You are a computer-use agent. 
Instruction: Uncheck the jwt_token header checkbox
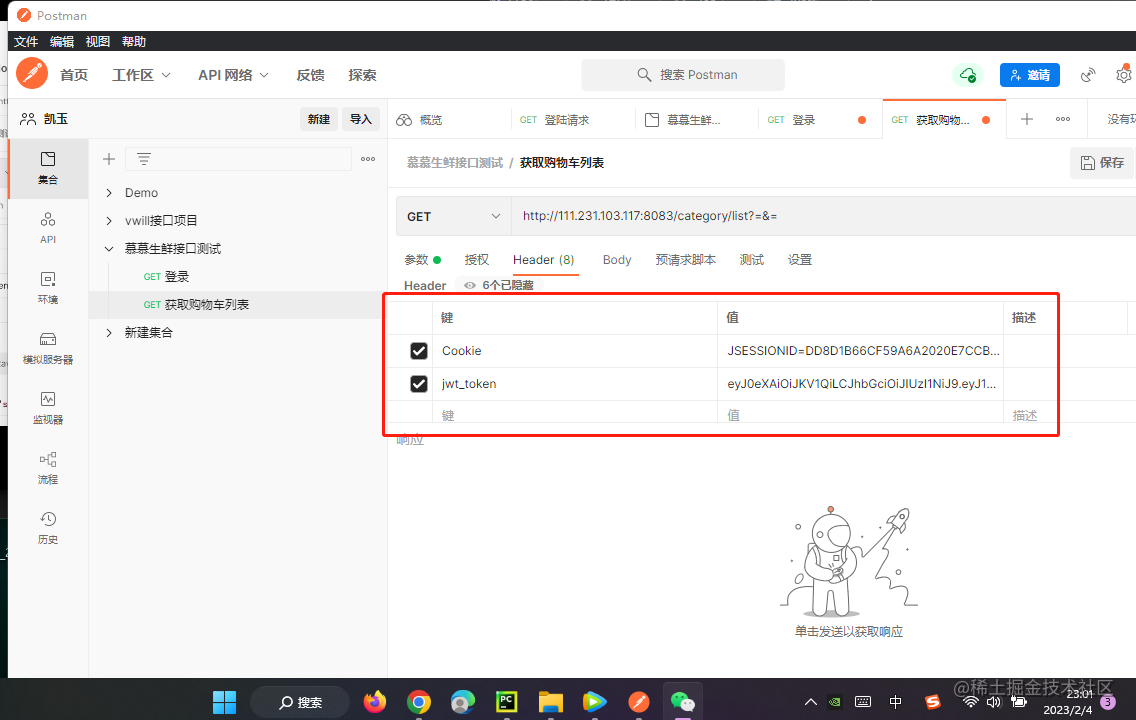click(419, 383)
